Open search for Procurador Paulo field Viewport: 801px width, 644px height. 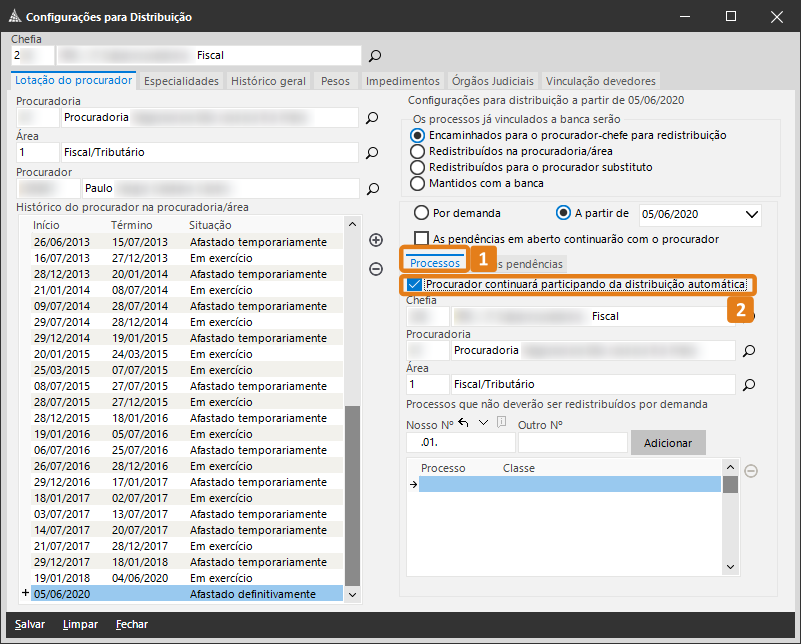point(372,188)
